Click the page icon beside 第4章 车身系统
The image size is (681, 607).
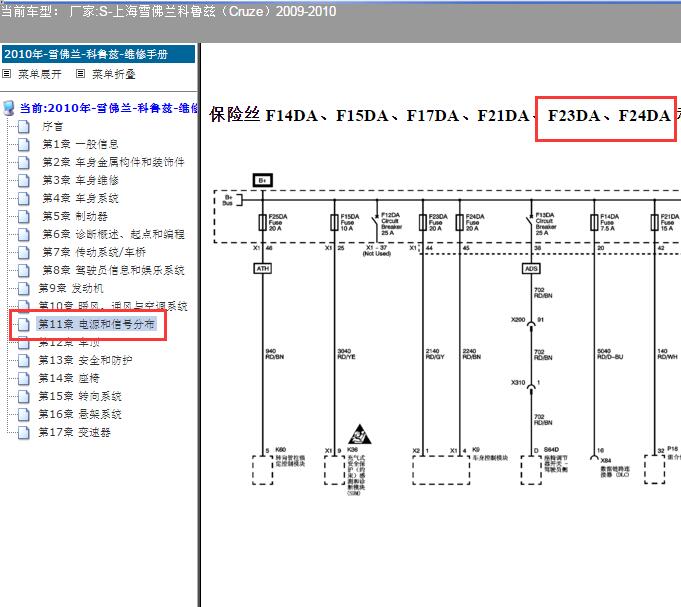pos(24,199)
